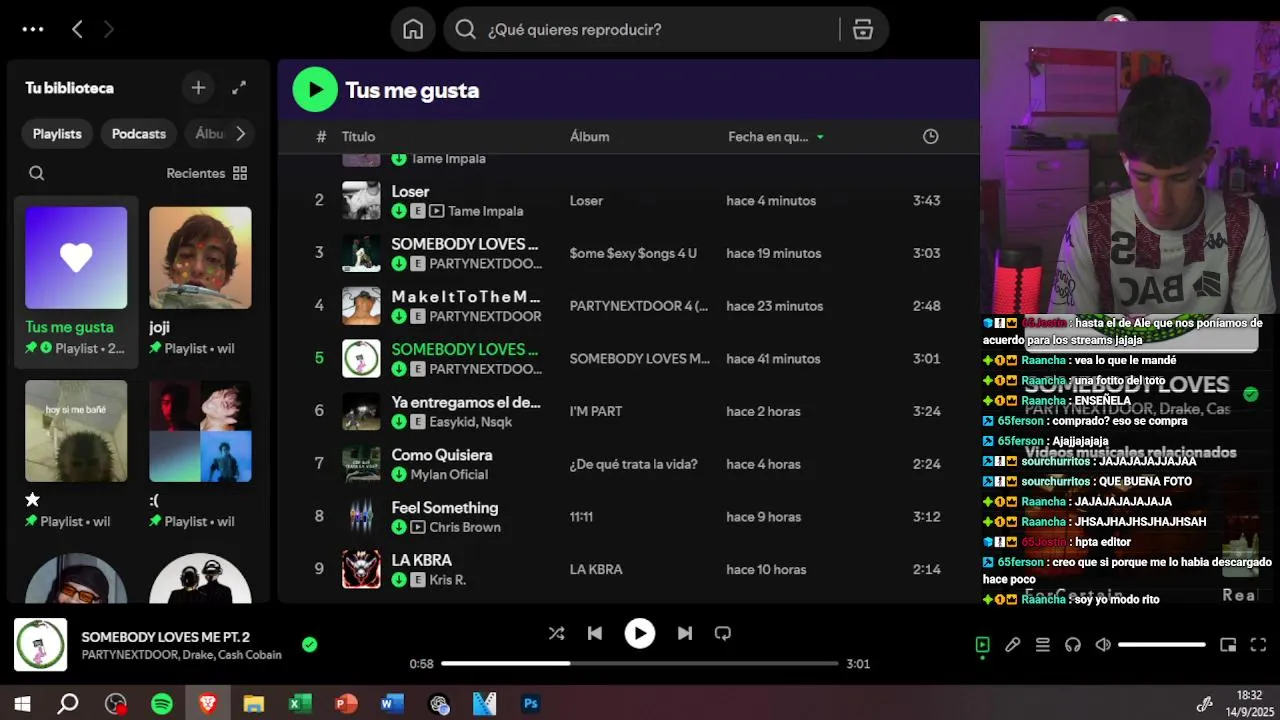Click the 3:12 duration of Feel Something

(x=927, y=517)
